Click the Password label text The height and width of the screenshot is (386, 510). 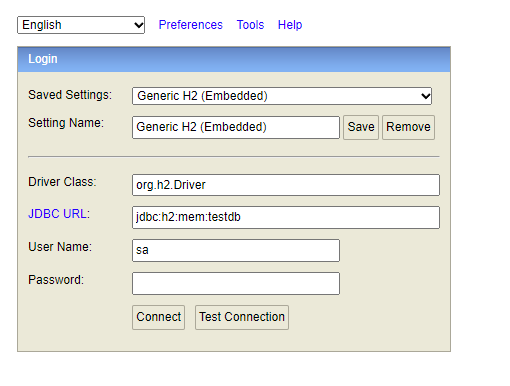[x=56, y=280]
